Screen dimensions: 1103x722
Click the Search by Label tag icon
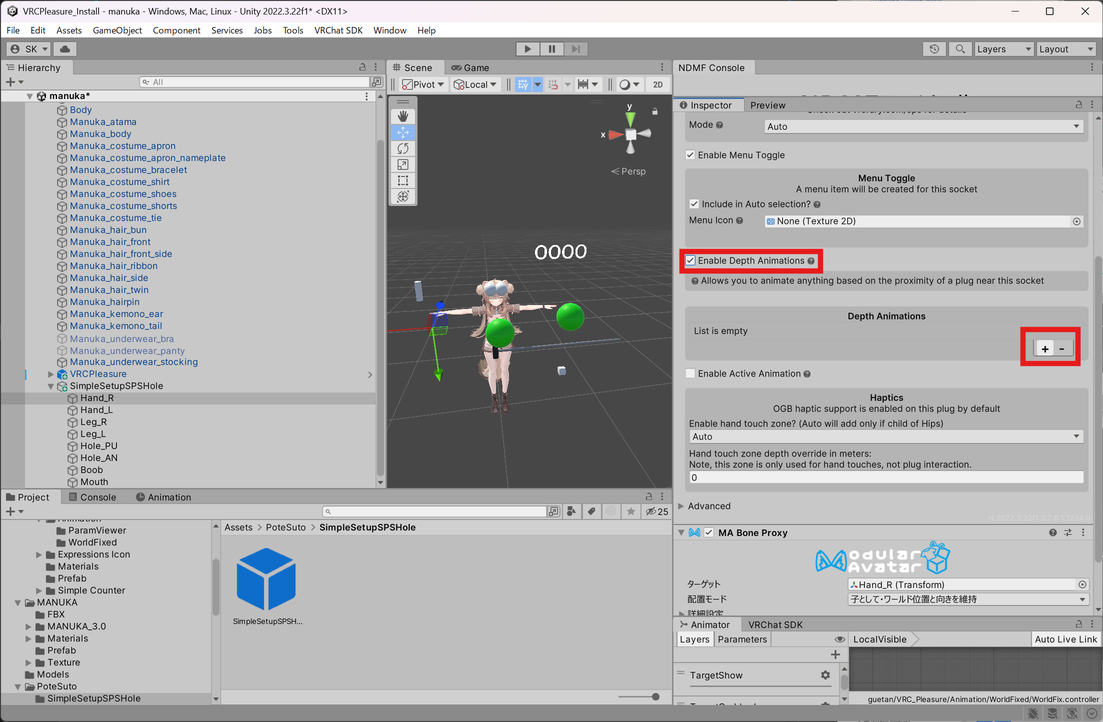point(592,512)
